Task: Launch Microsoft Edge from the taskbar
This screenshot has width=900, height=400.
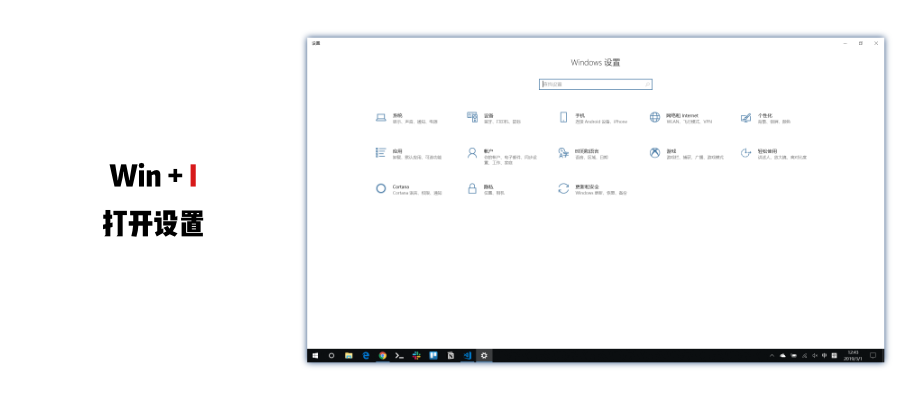Action: coord(366,356)
